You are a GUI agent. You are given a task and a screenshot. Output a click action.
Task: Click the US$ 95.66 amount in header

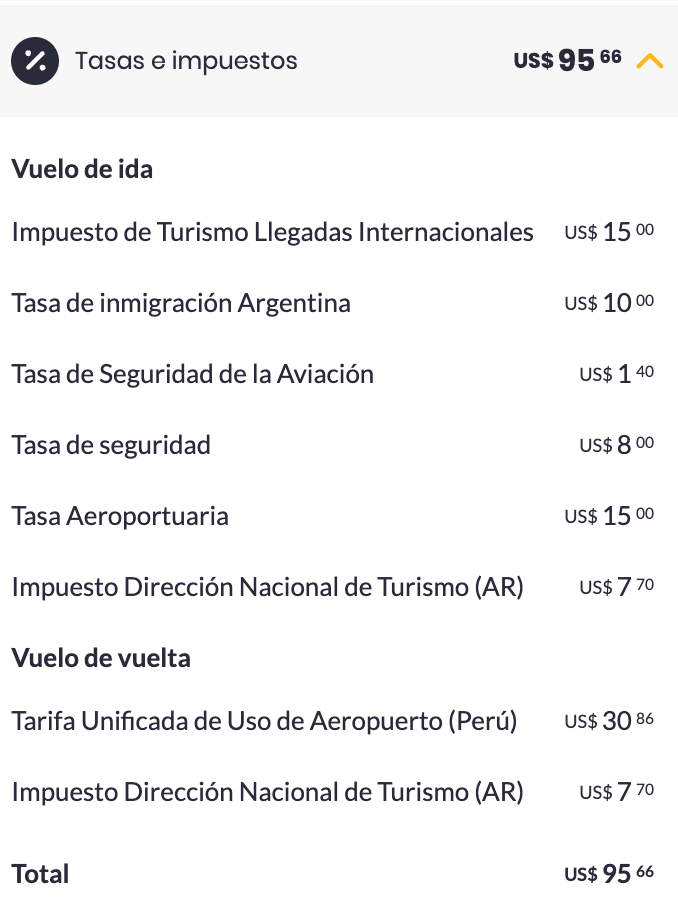(567, 61)
